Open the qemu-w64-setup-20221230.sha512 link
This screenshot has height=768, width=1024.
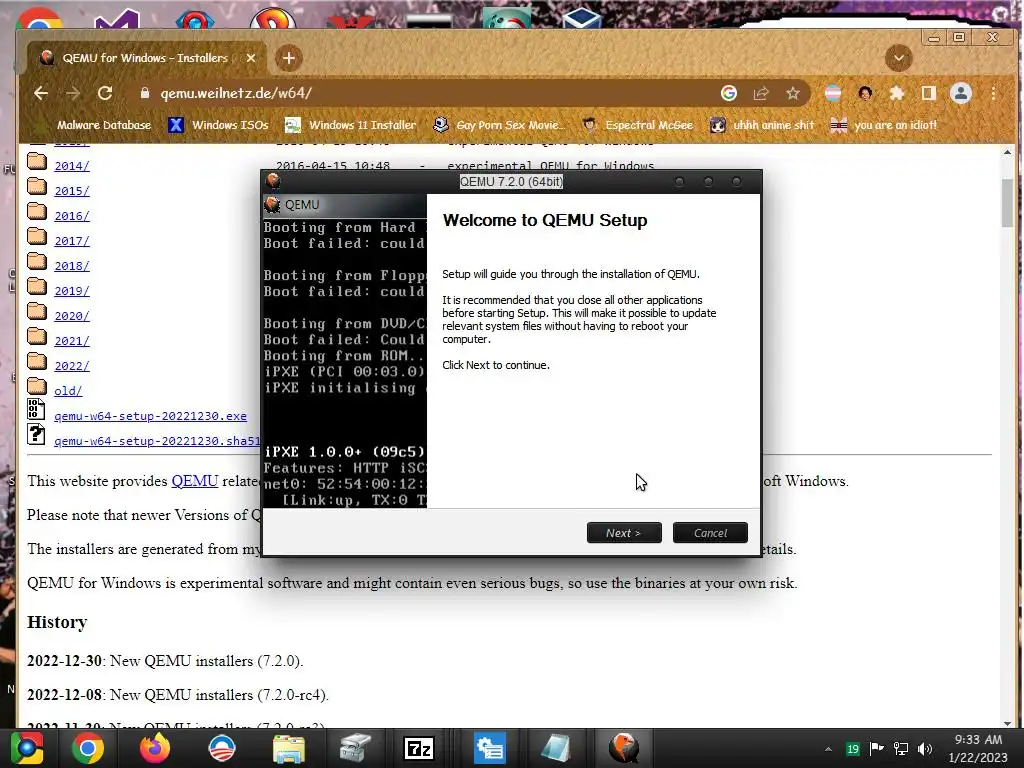(157, 441)
